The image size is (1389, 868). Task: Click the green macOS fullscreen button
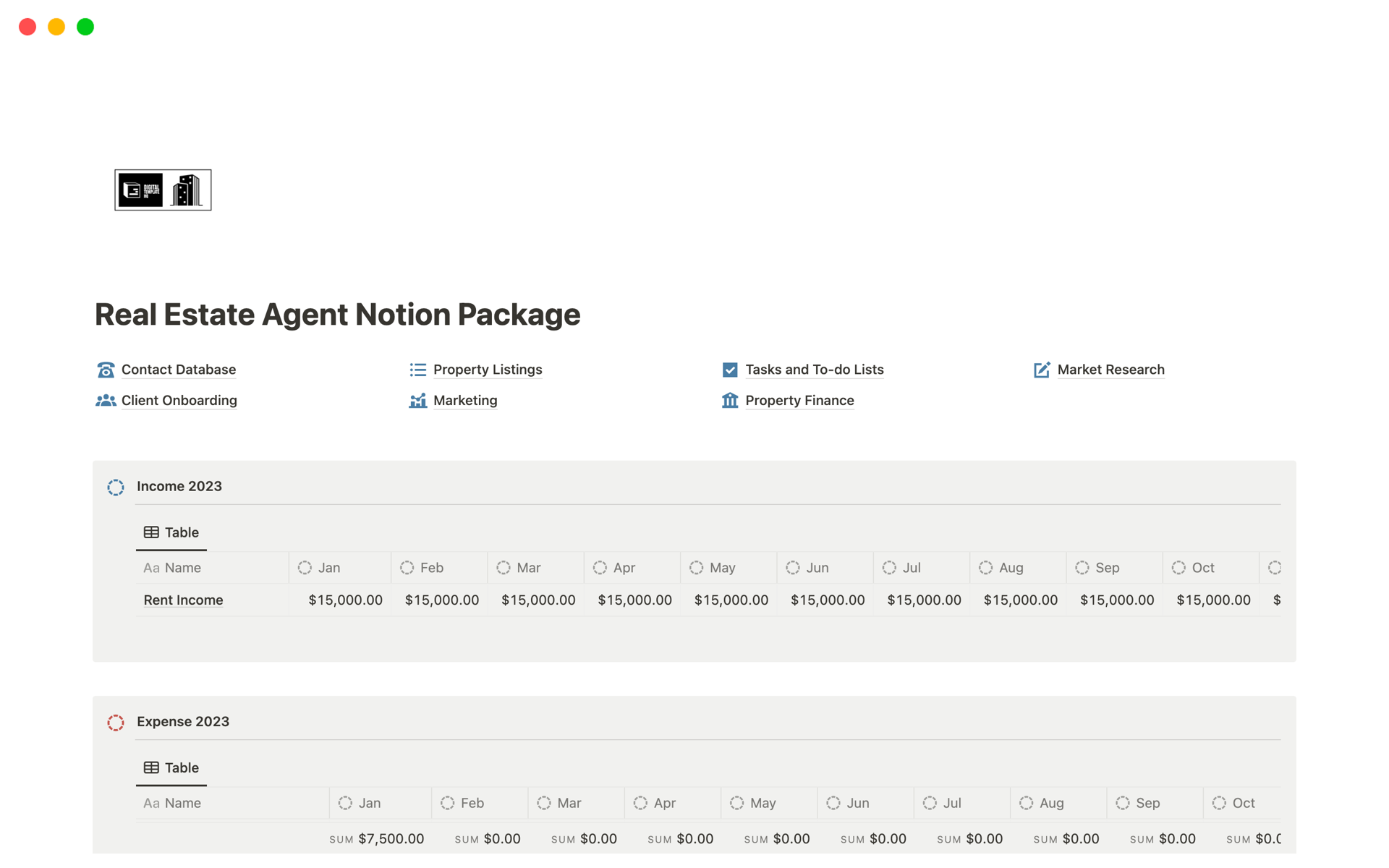[x=85, y=27]
